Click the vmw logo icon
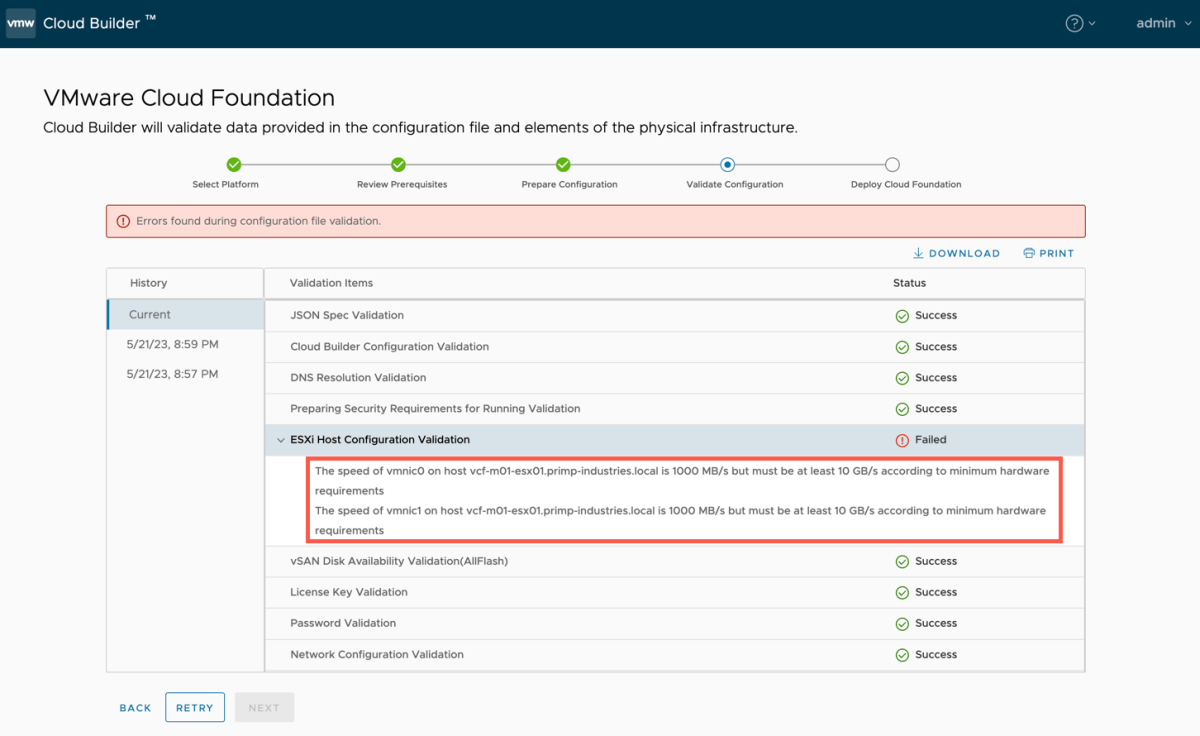Screen dimensions: 1200x736 coord(21,23)
